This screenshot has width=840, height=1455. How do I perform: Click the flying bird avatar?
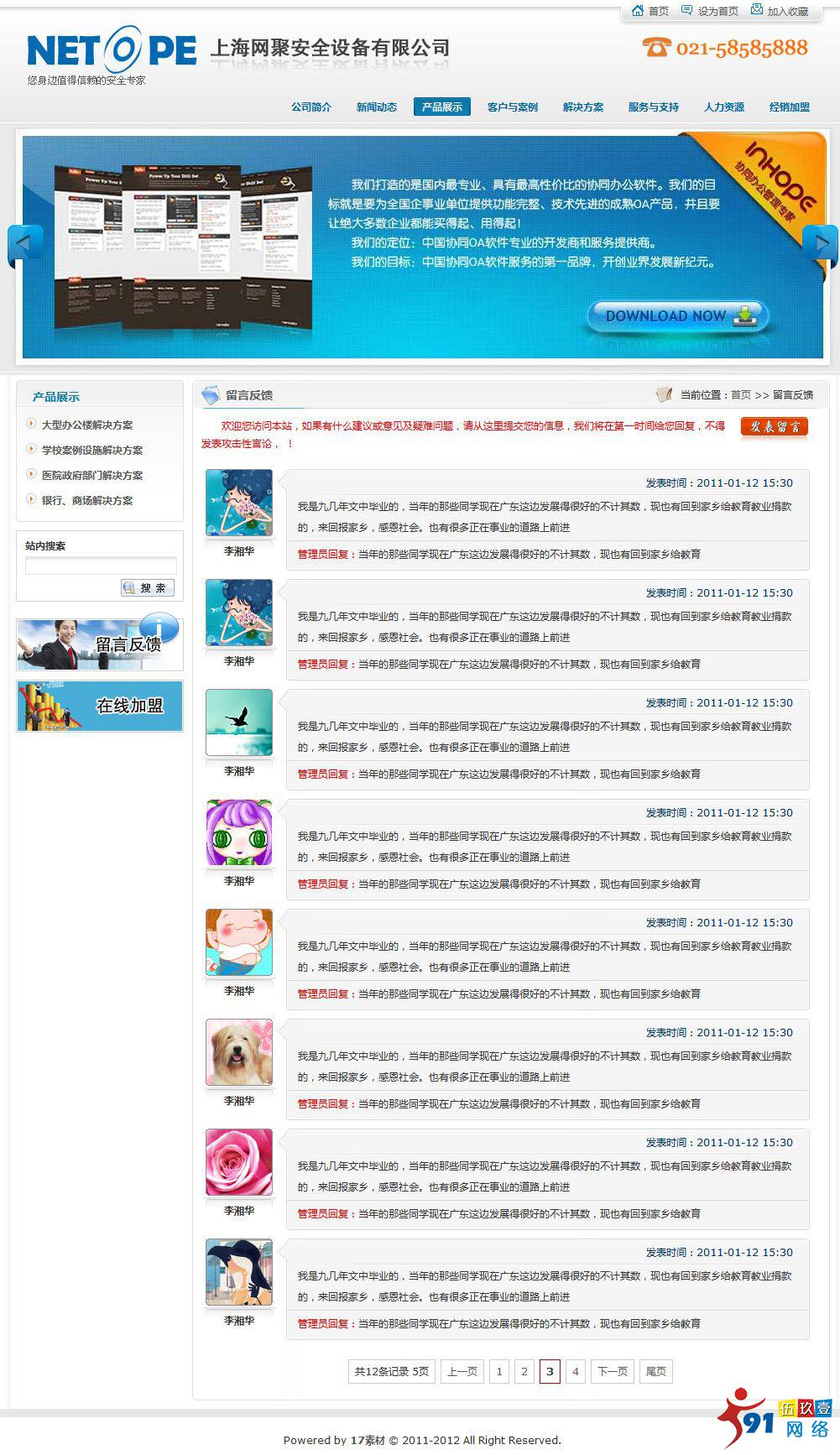[x=239, y=722]
